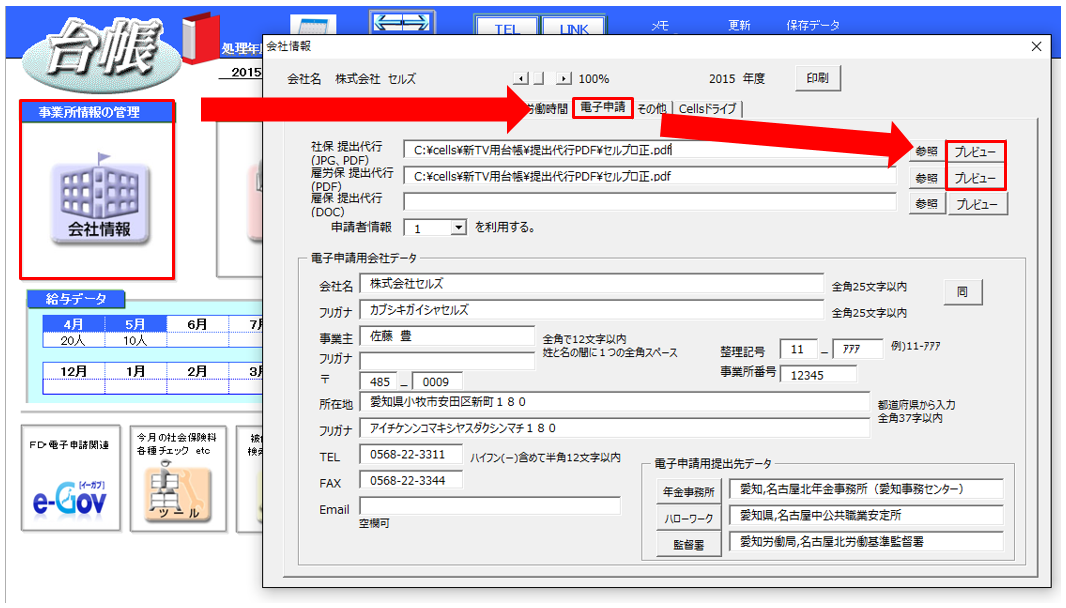Click the empty 雇保 提出代行 (DOC) field
The height and width of the screenshot is (608, 1066).
650,202
